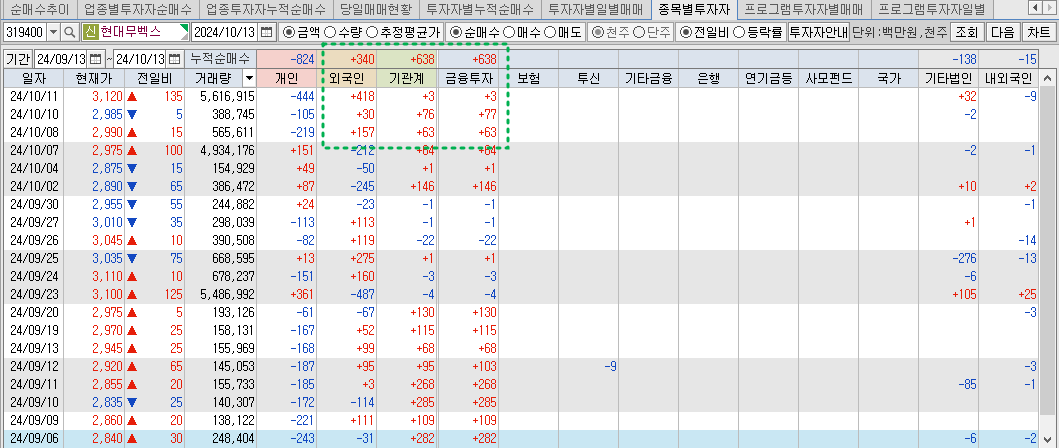This screenshot has width=1059, height=448.
Task: Click the 2024/10/13 date input field
Action: pyautogui.click(x=226, y=32)
